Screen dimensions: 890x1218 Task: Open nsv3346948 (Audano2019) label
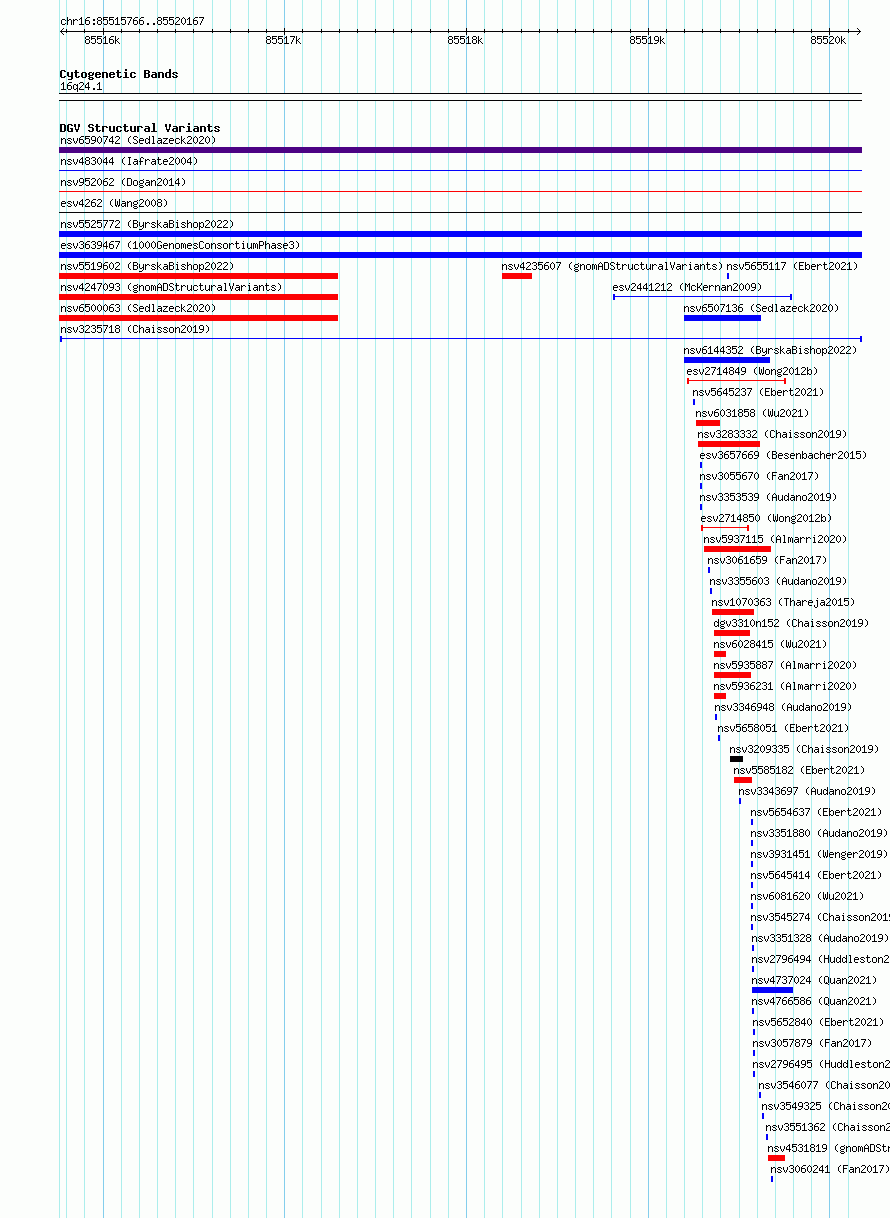pyautogui.click(x=783, y=707)
